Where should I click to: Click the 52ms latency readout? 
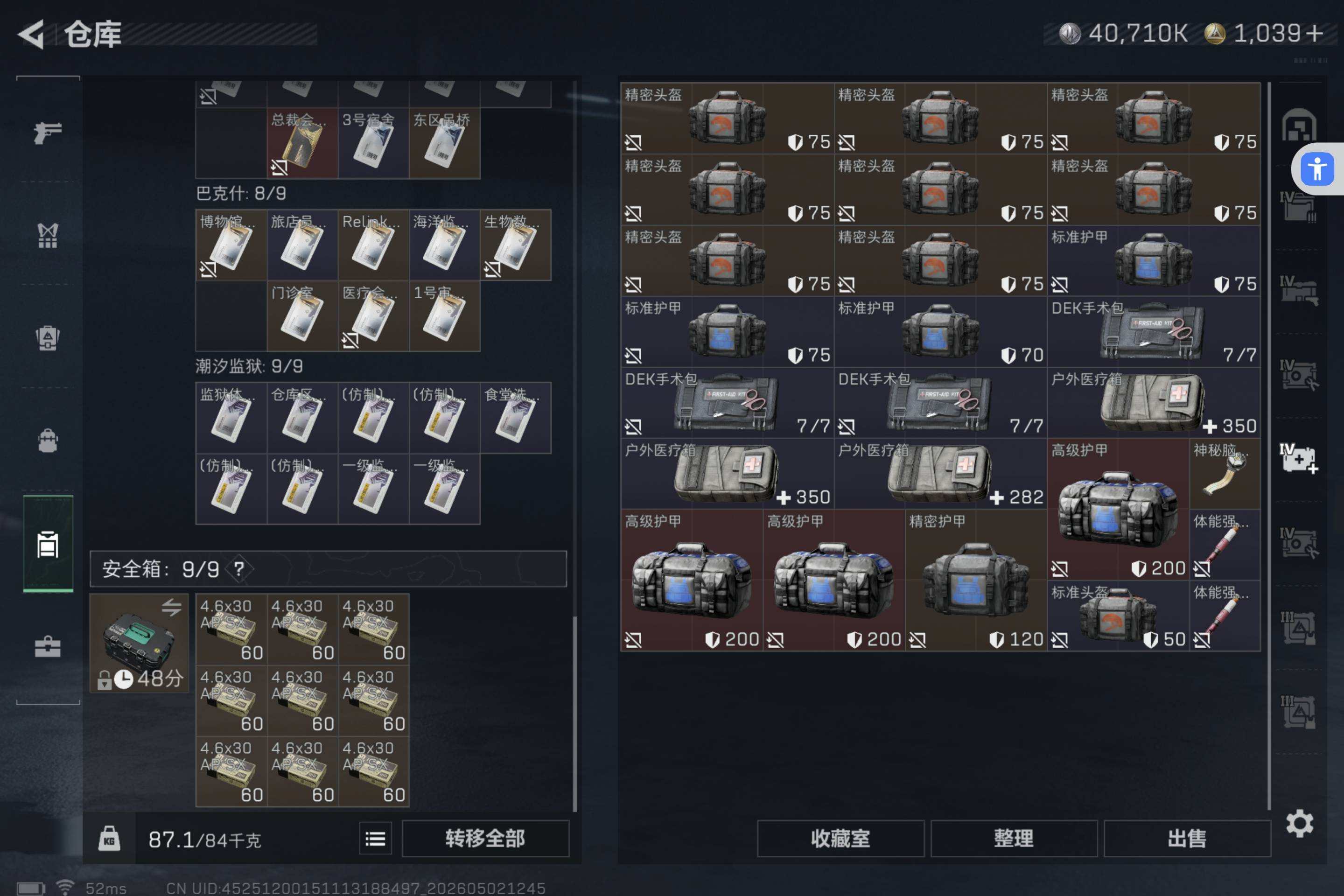click(106, 888)
